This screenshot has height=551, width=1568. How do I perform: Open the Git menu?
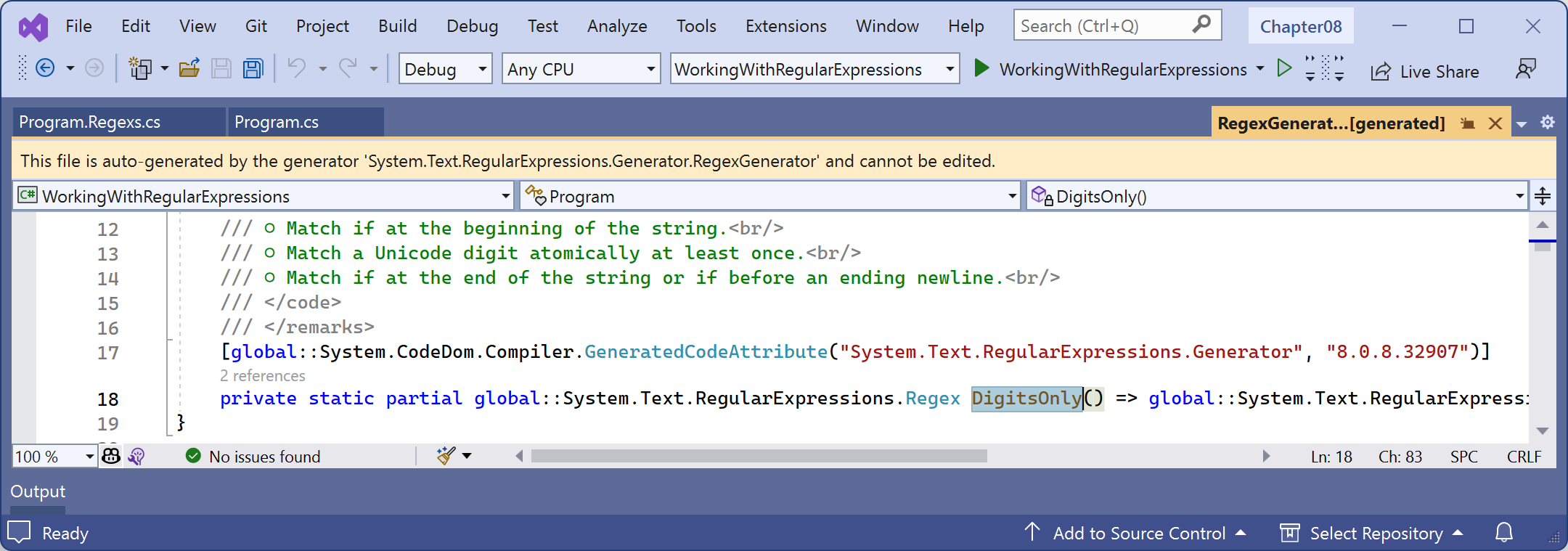click(256, 26)
